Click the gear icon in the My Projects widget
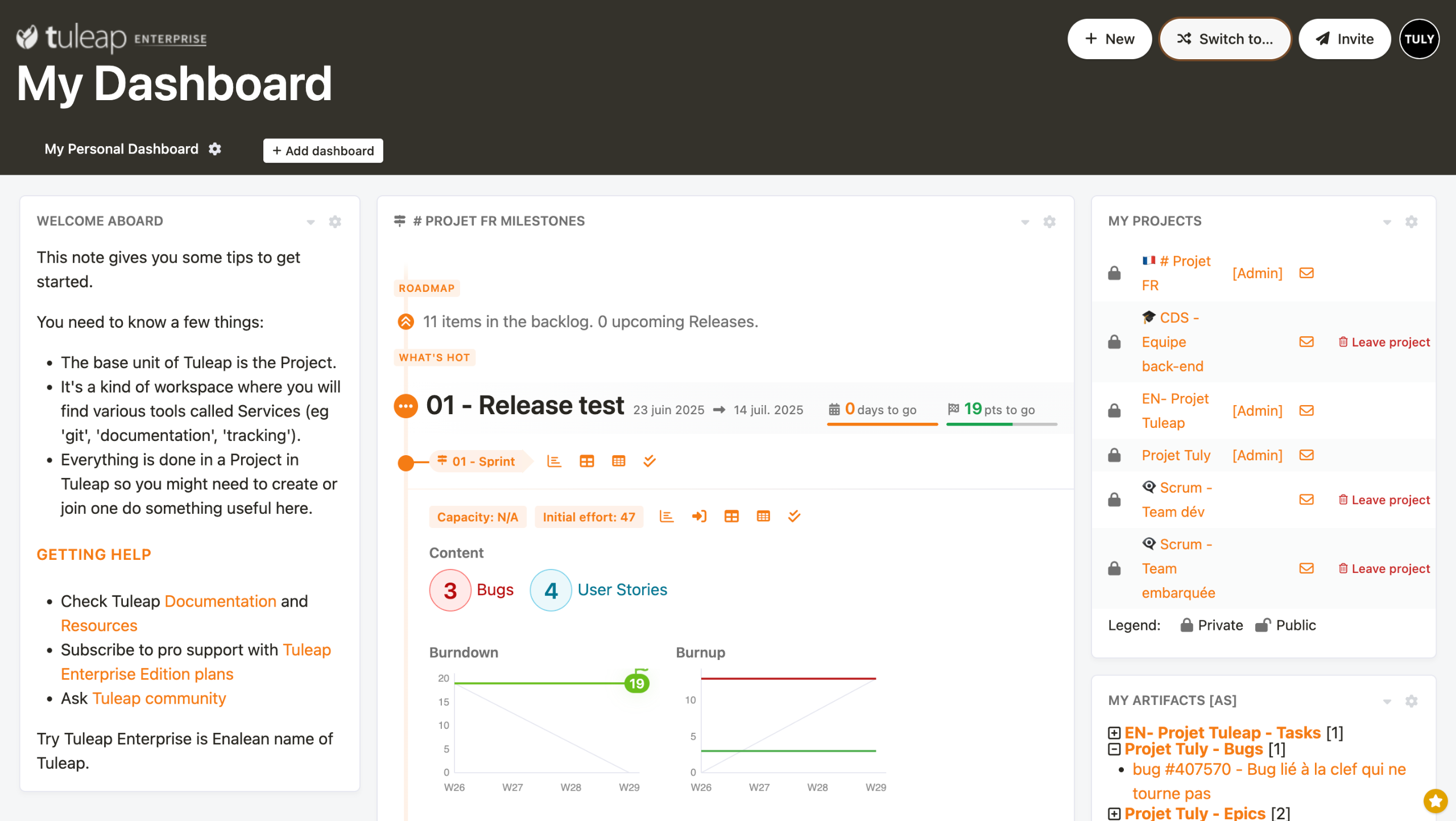The width and height of the screenshot is (1456, 821). (x=1411, y=221)
